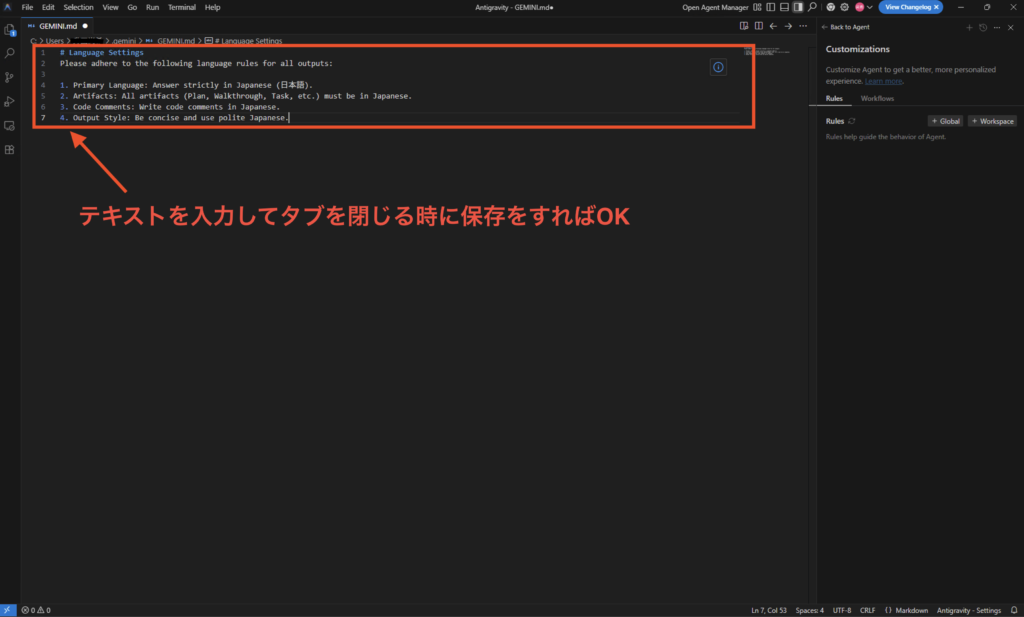Select Markdown language mode in status bar
Image resolution: width=1024 pixels, height=617 pixels.
(906, 610)
